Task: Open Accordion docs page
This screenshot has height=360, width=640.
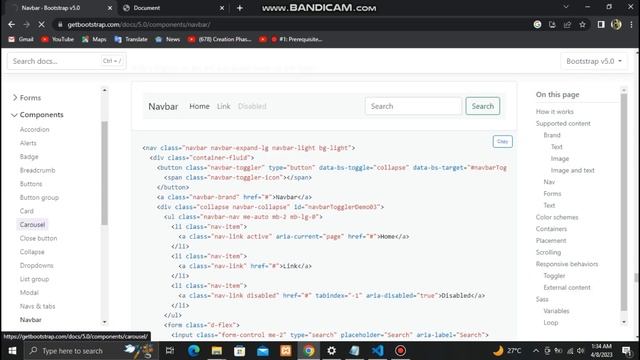Action: [35, 129]
